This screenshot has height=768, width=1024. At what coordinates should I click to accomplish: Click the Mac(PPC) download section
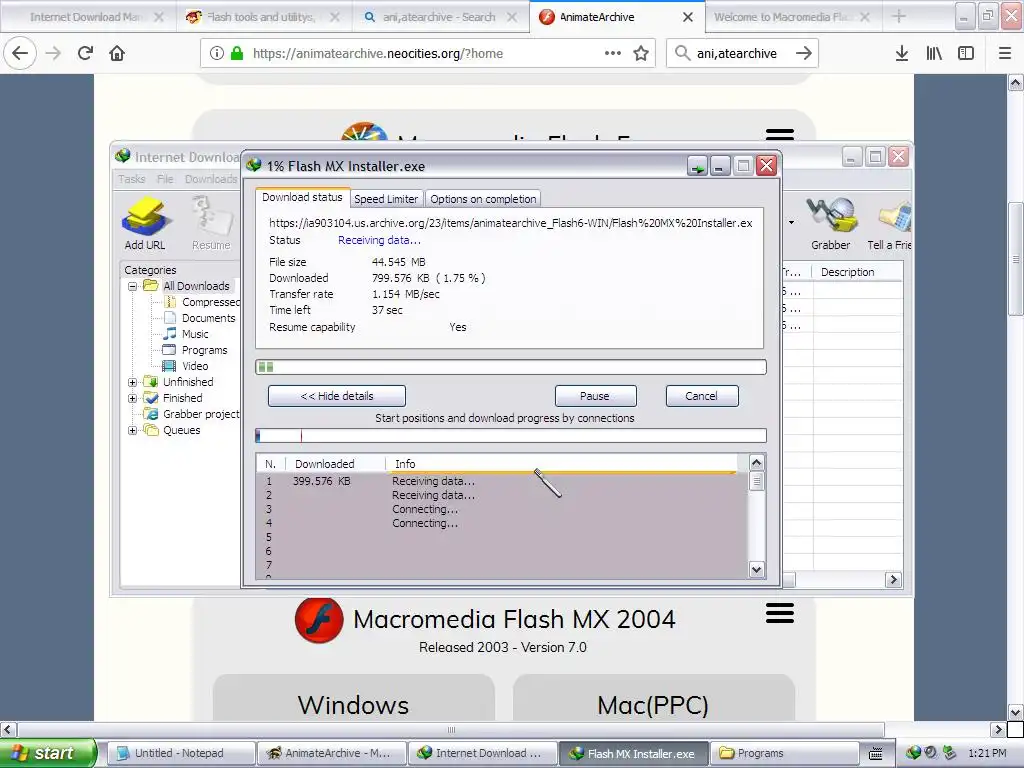coord(653,697)
